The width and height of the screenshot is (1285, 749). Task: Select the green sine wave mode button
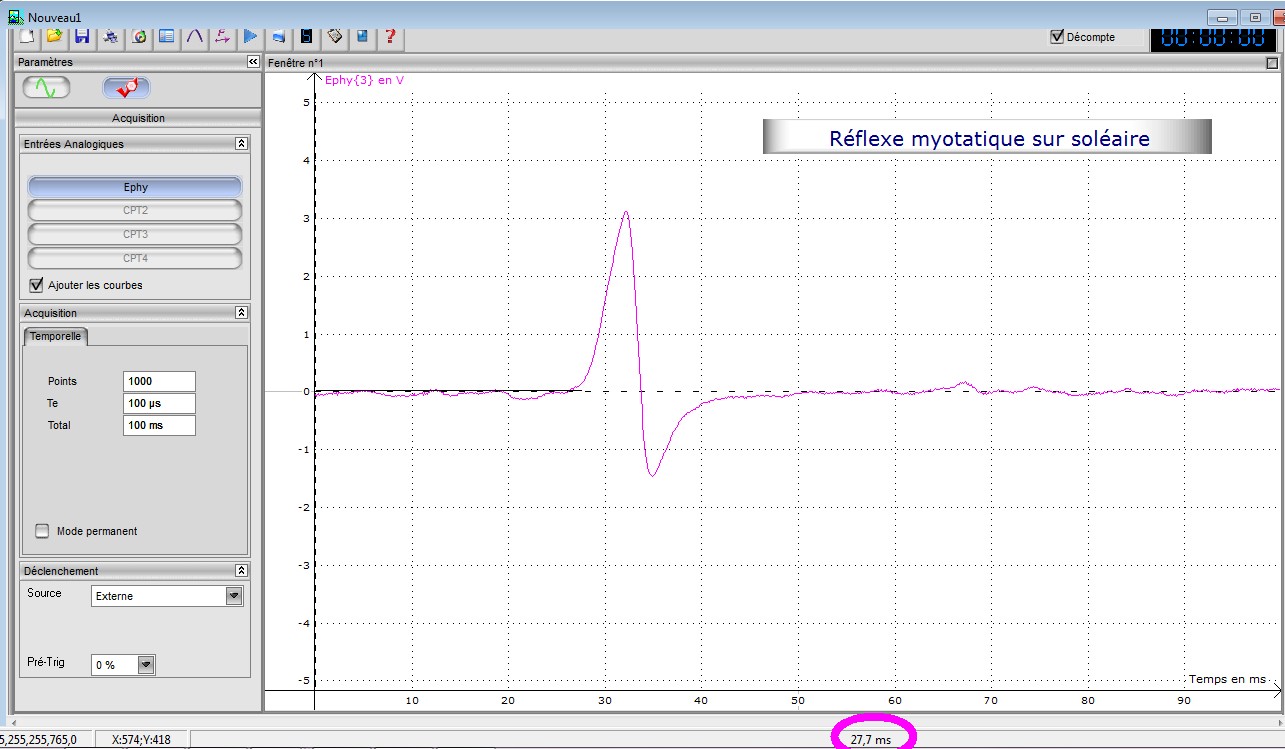pos(46,88)
